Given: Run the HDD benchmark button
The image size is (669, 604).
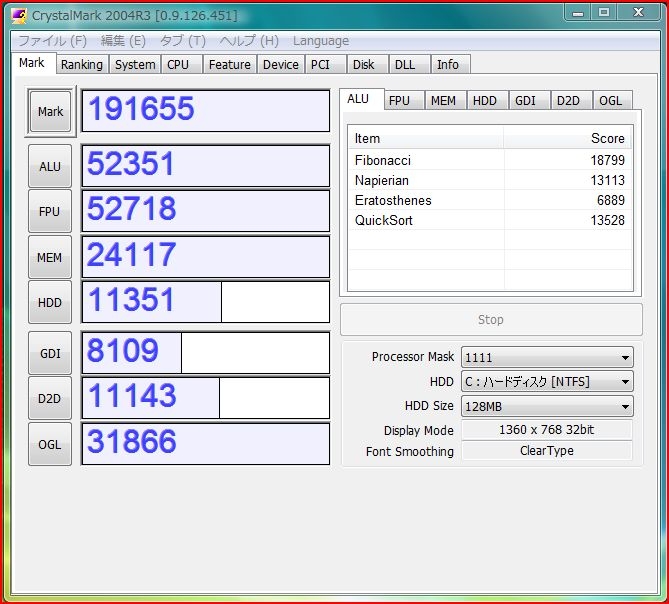Looking at the screenshot, I should pos(50,302).
